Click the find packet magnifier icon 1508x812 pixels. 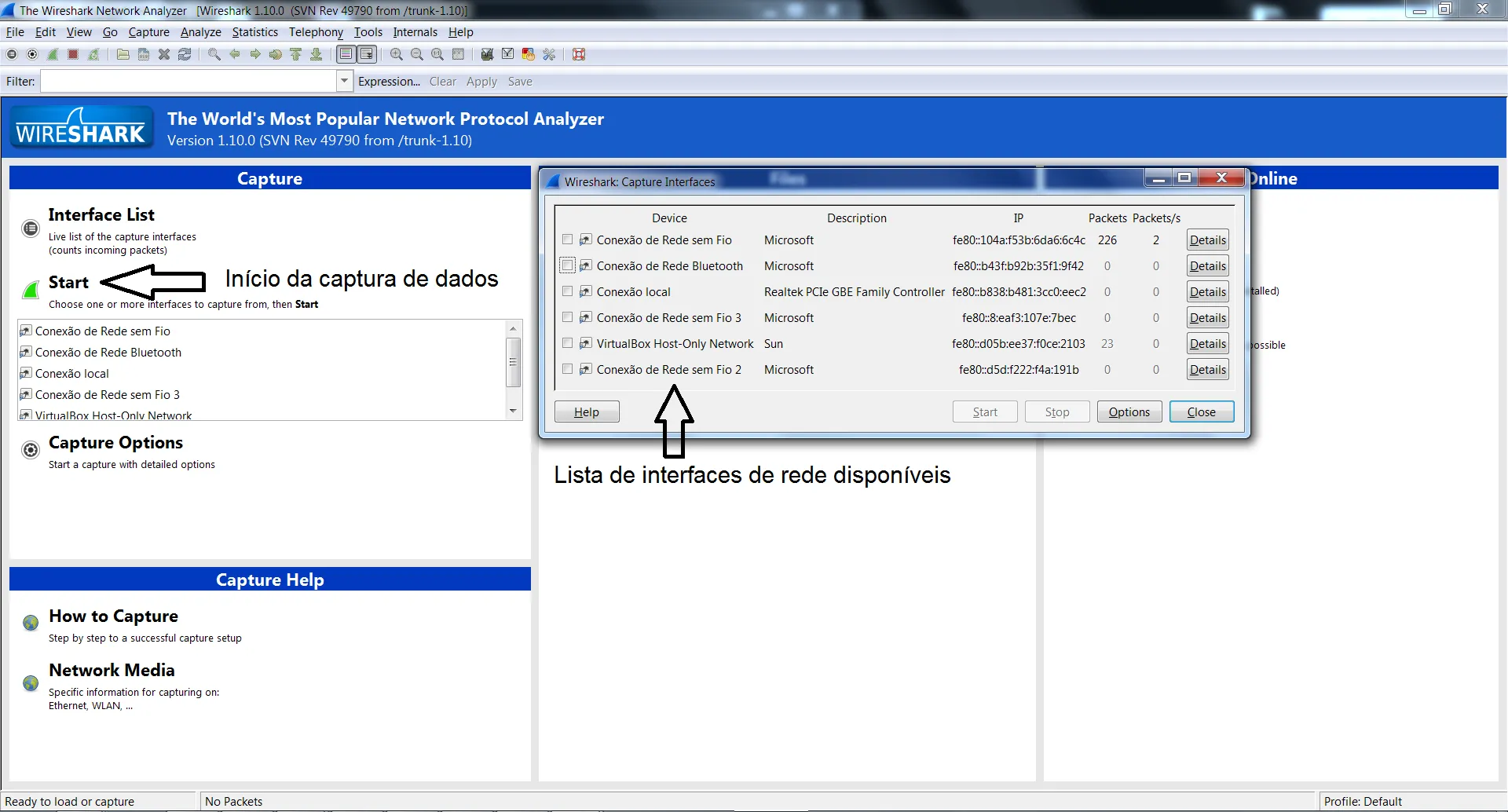tap(214, 54)
